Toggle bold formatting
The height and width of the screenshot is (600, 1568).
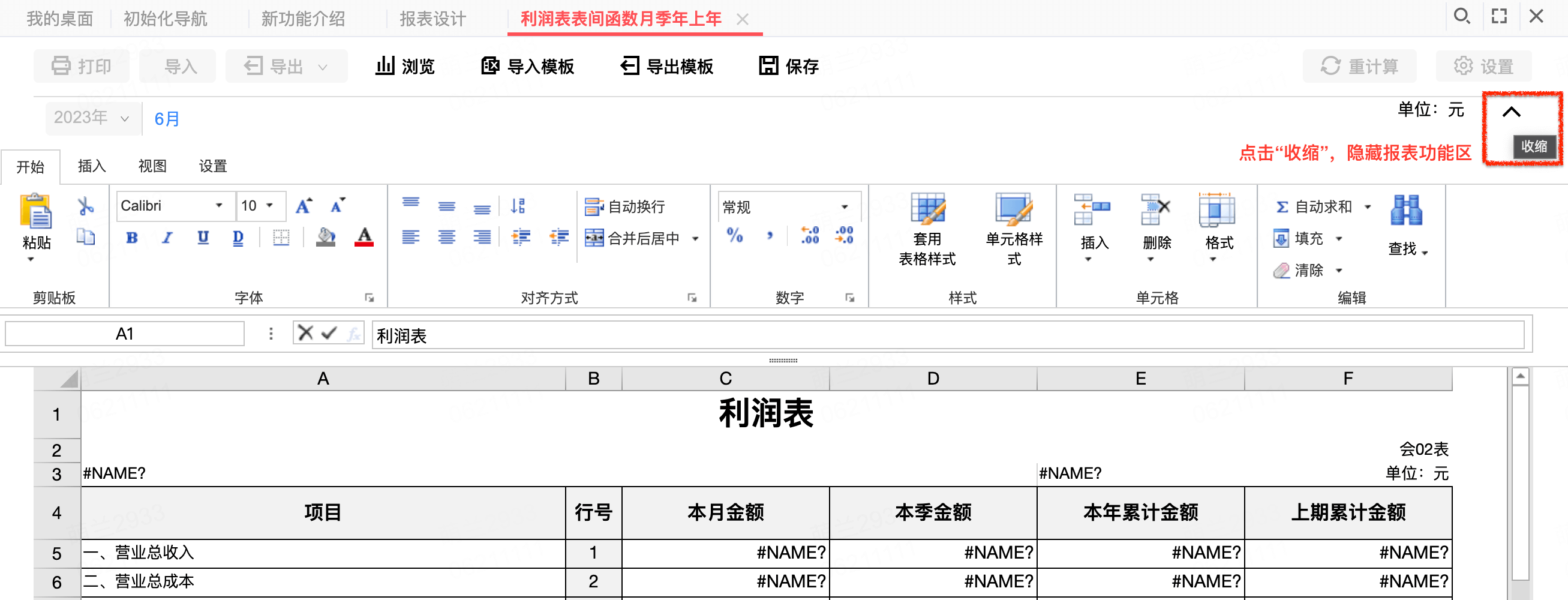point(131,238)
